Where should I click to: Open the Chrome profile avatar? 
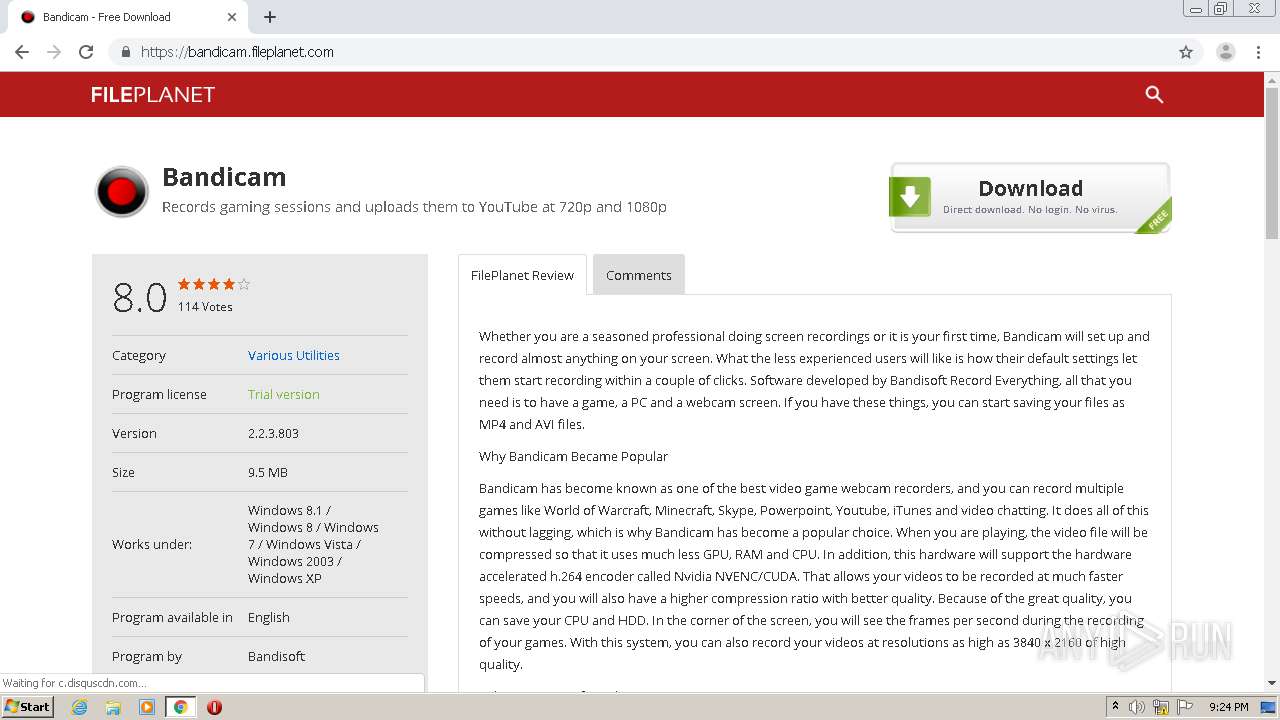click(1226, 52)
